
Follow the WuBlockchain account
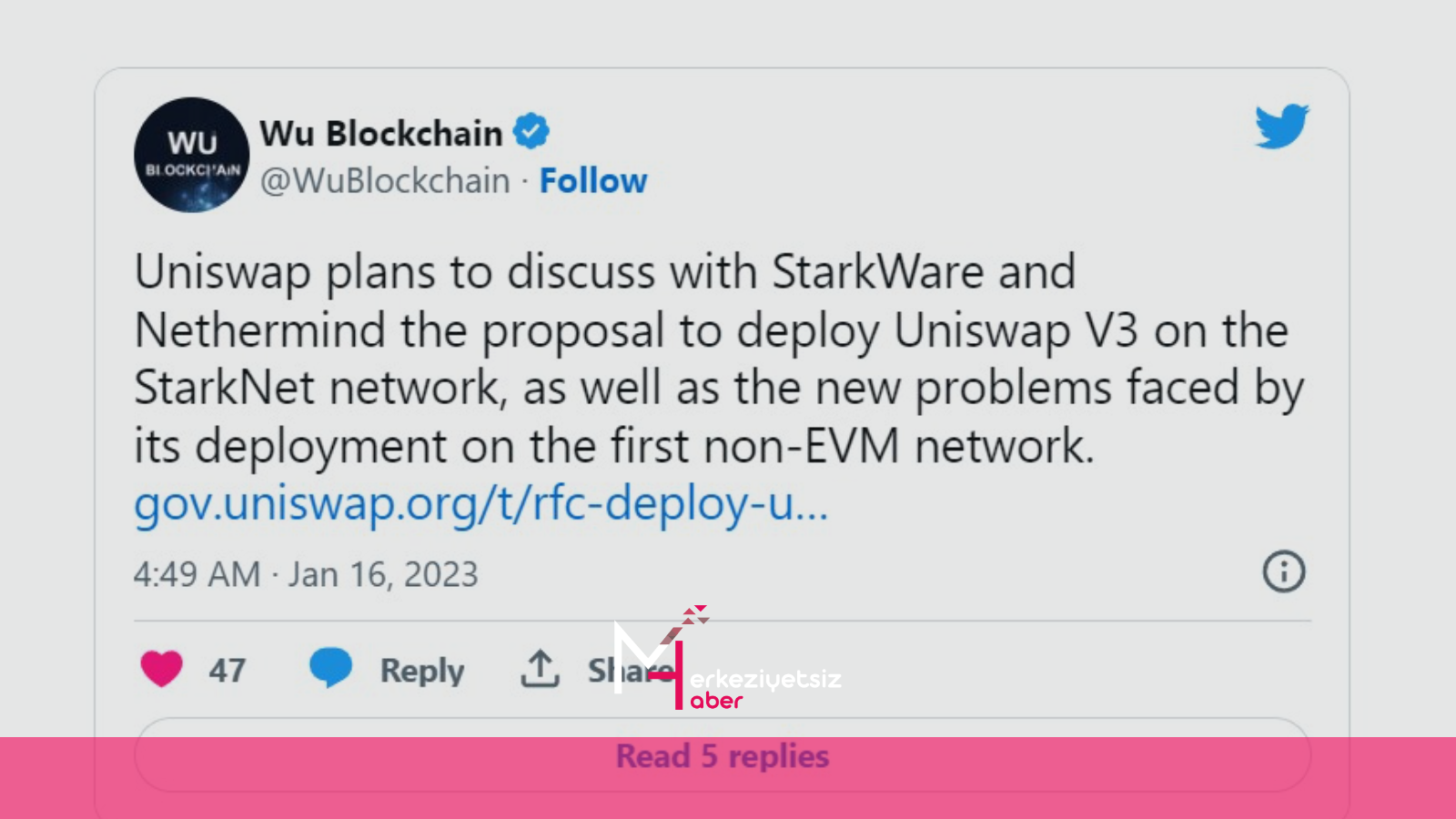click(592, 181)
